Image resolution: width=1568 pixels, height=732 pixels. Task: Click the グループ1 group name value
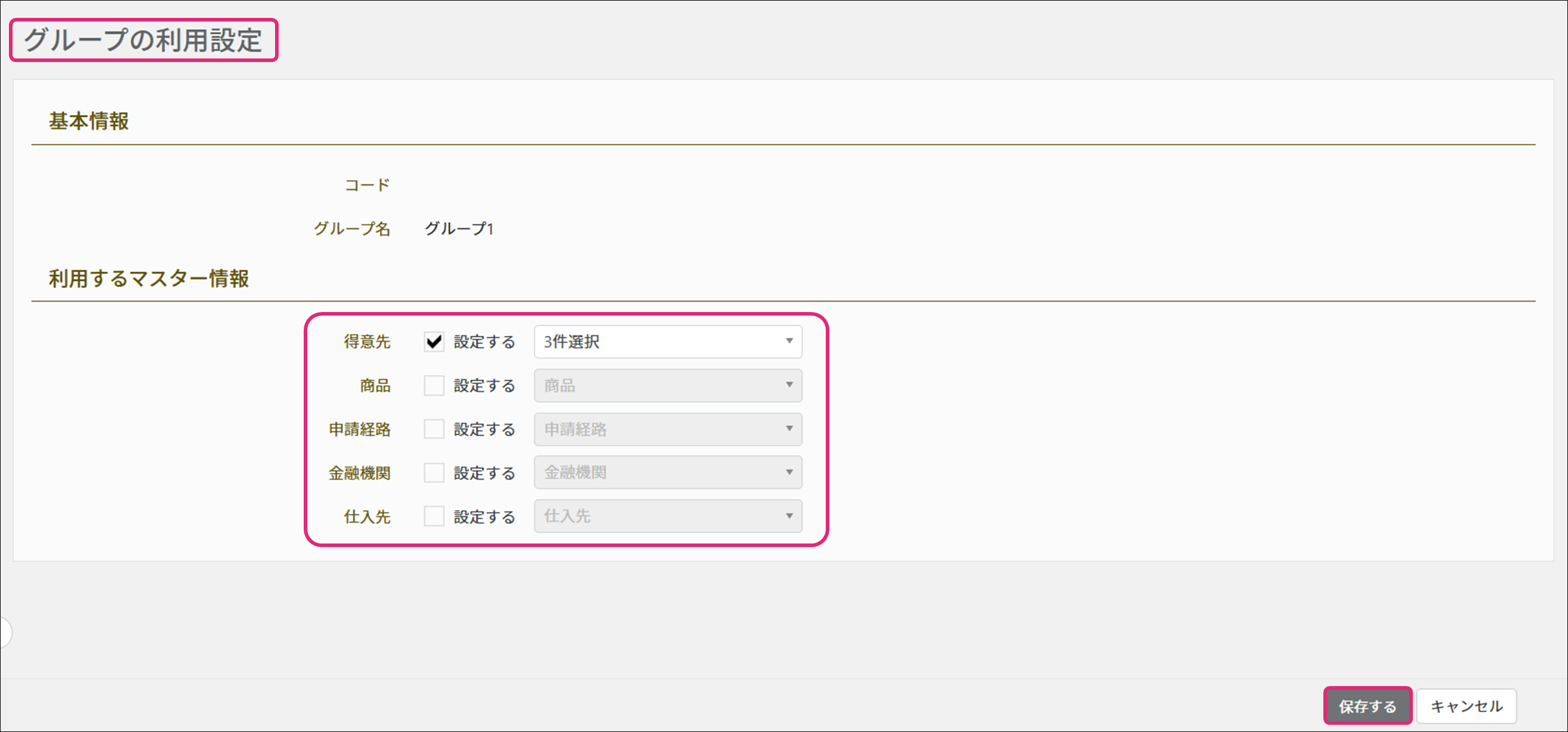point(459,229)
